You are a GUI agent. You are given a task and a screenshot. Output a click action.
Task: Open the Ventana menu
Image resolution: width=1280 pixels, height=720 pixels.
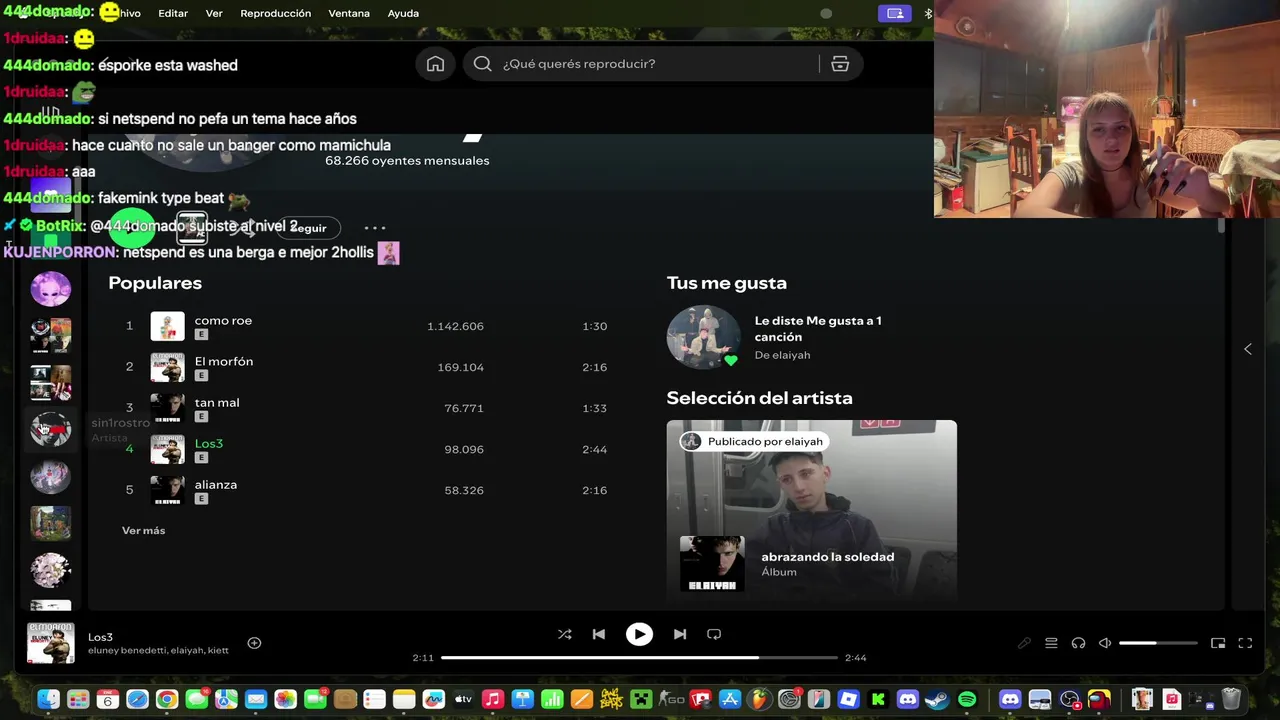click(x=349, y=13)
